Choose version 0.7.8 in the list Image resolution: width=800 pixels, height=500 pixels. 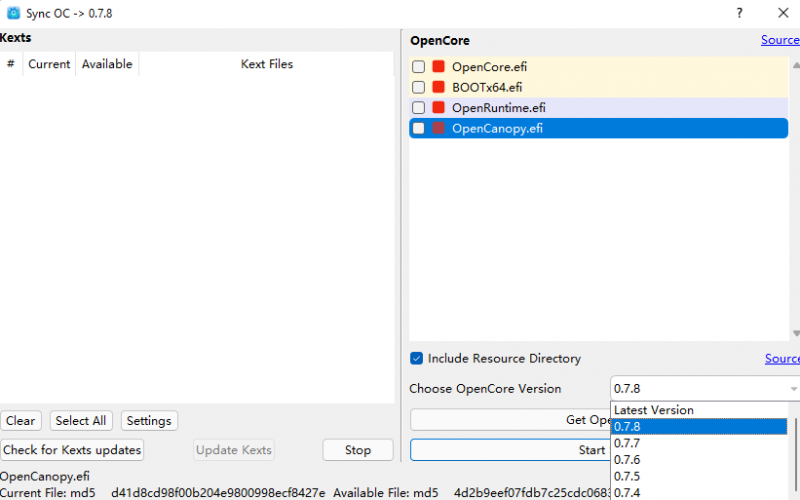click(699, 427)
